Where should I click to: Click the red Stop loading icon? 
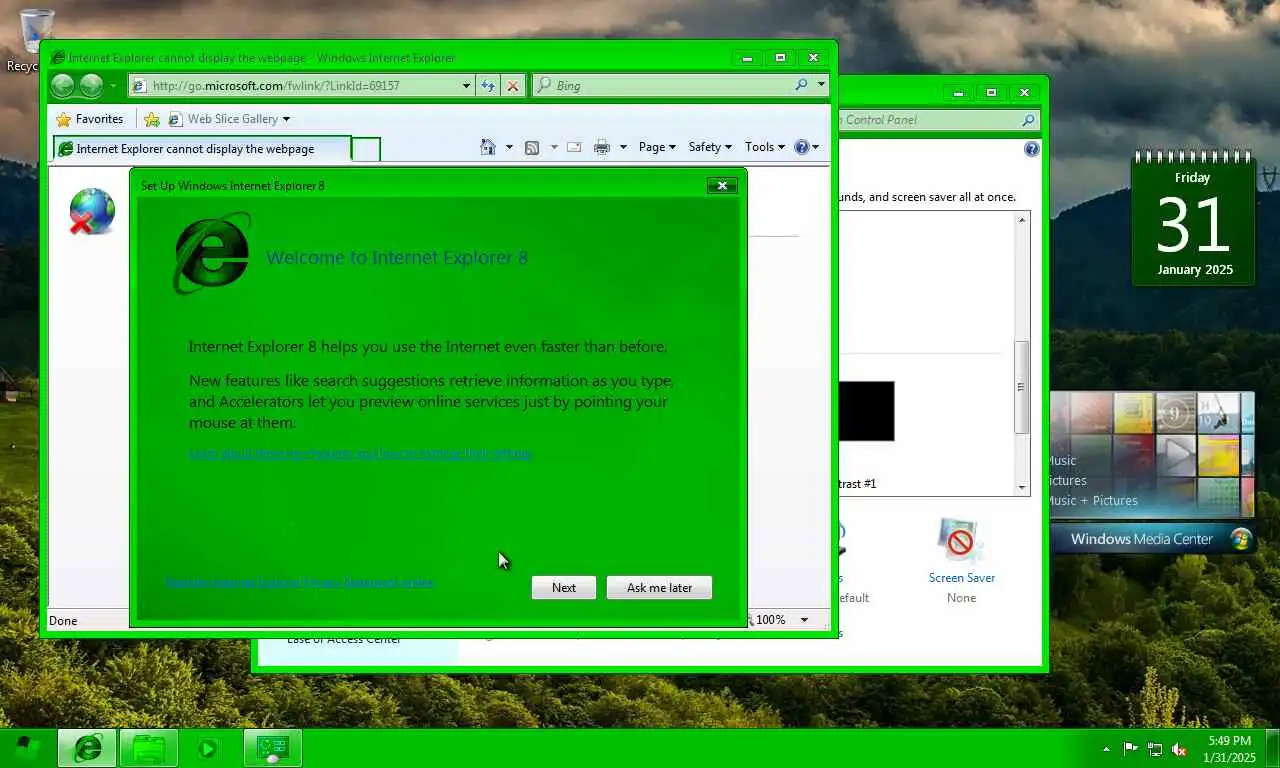513,86
